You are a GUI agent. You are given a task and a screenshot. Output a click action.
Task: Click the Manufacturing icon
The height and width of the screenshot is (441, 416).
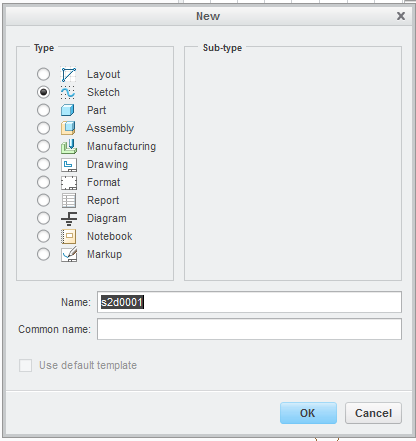click(x=69, y=146)
